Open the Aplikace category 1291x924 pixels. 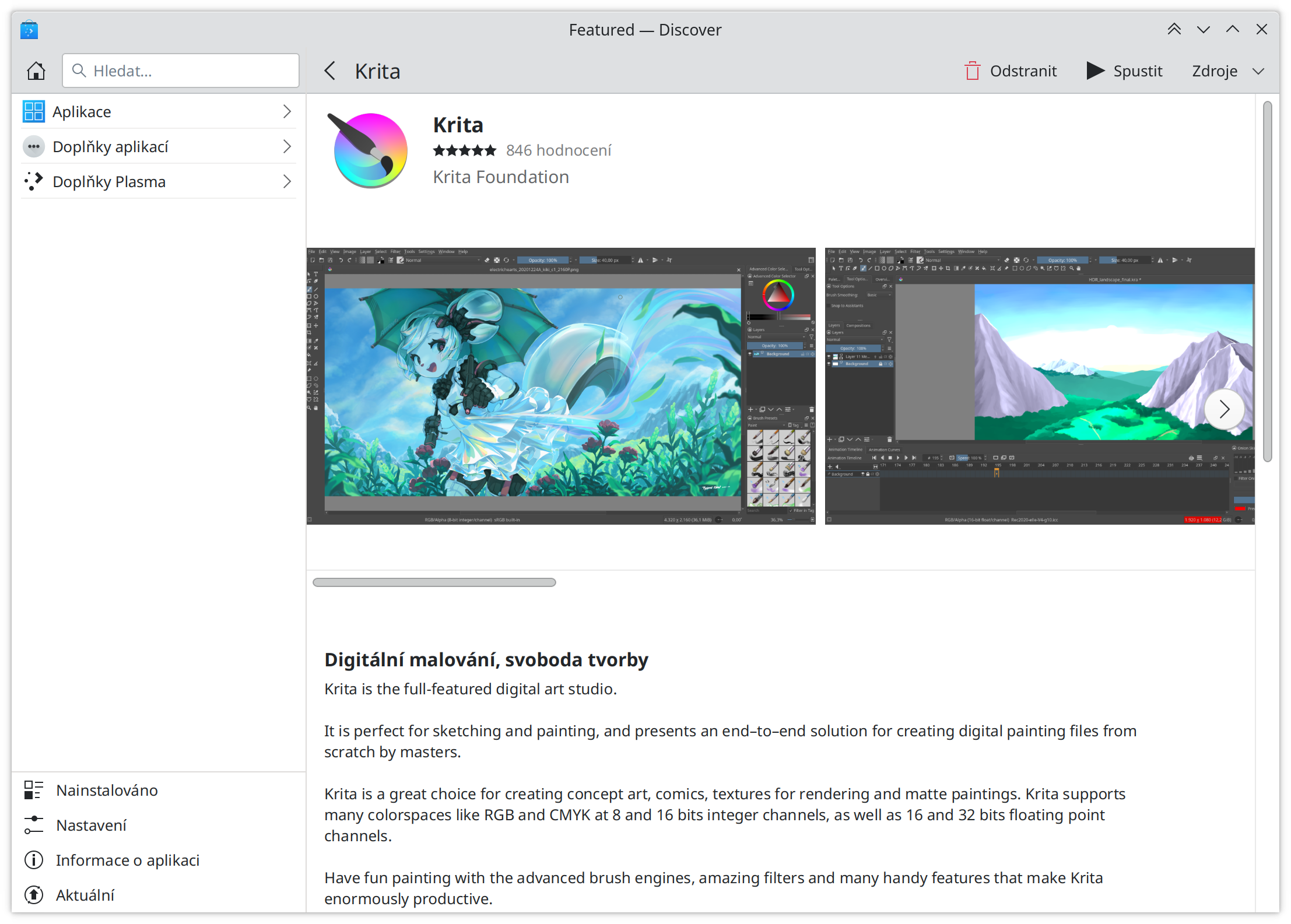coord(158,111)
